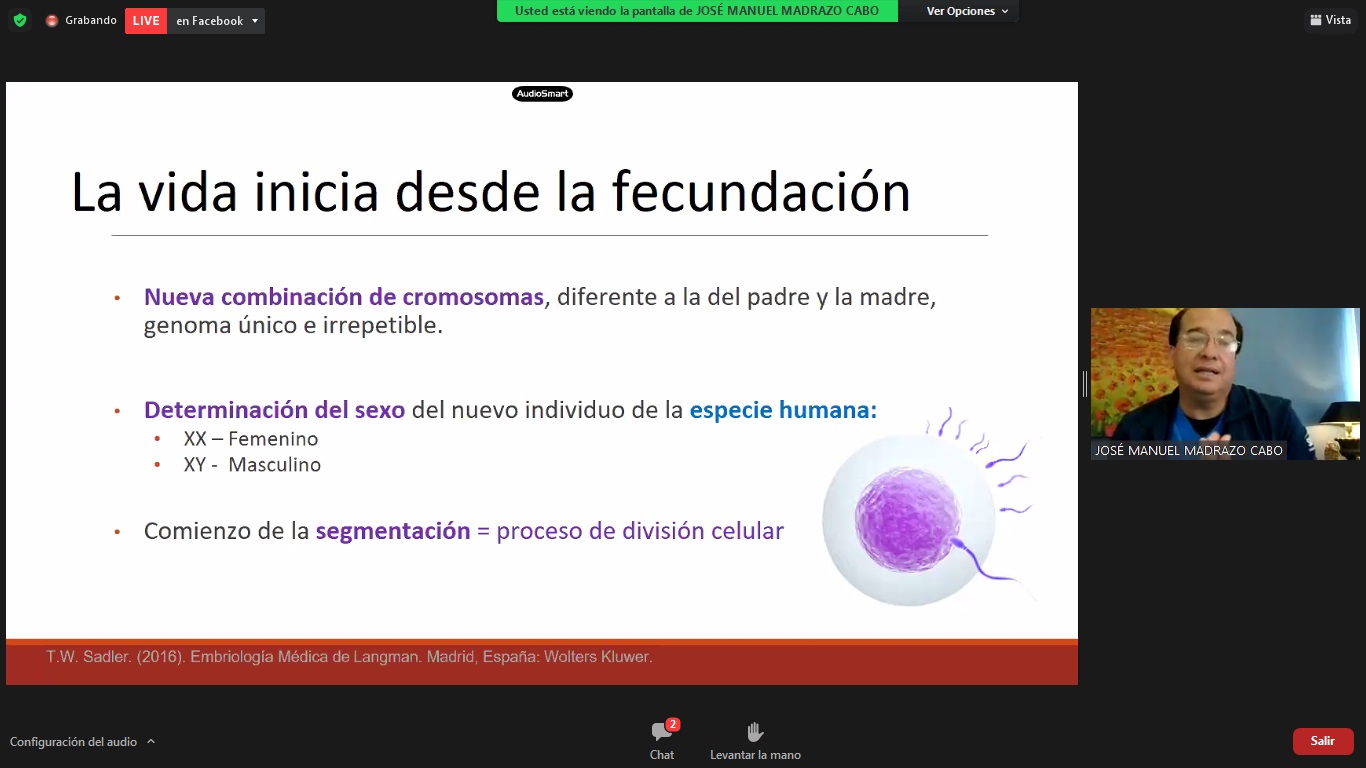Click the green screen-sharing notification banner
This screenshot has height=768, width=1366.
coord(697,11)
